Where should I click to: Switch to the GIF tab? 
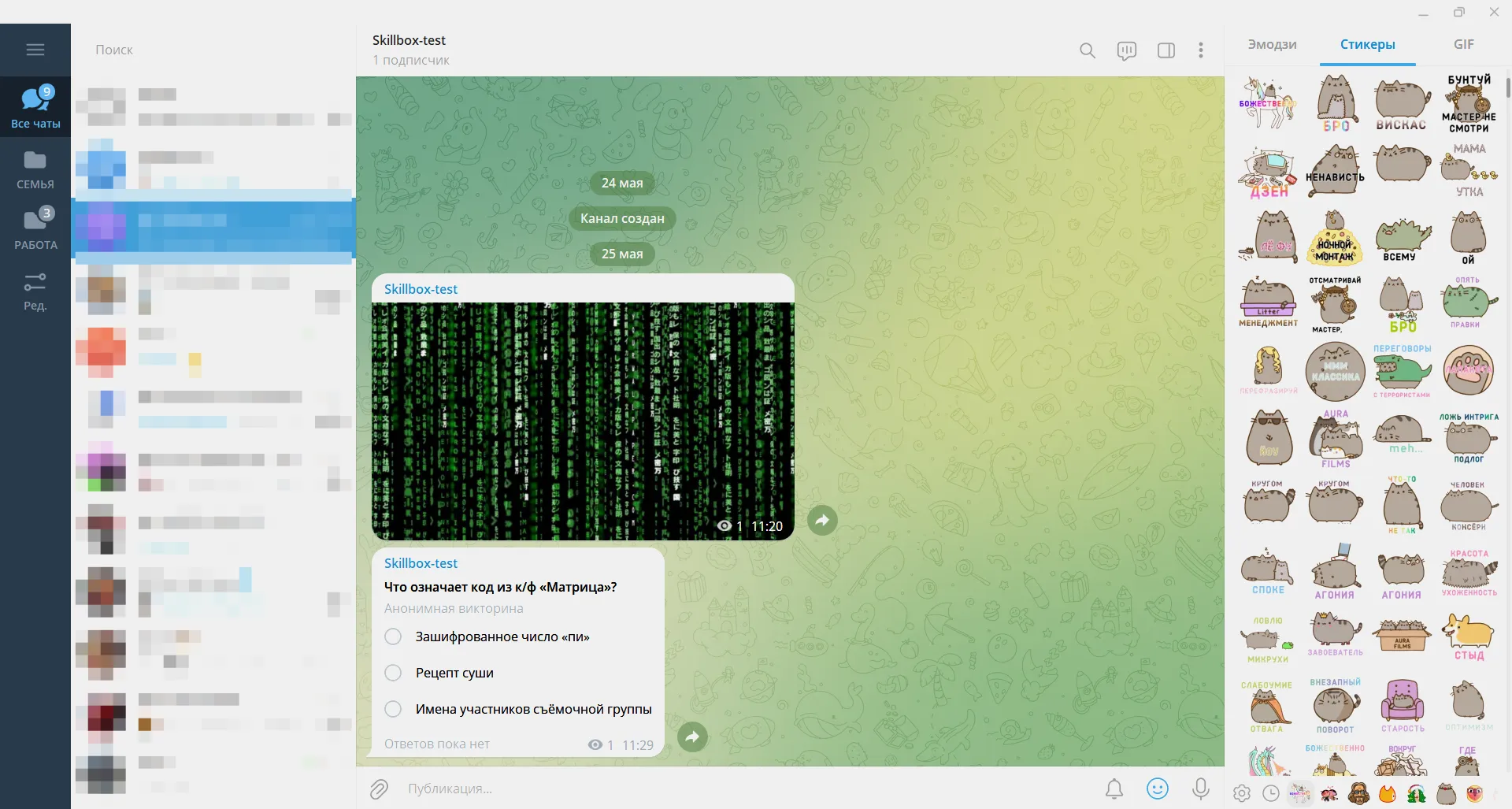(x=1463, y=45)
